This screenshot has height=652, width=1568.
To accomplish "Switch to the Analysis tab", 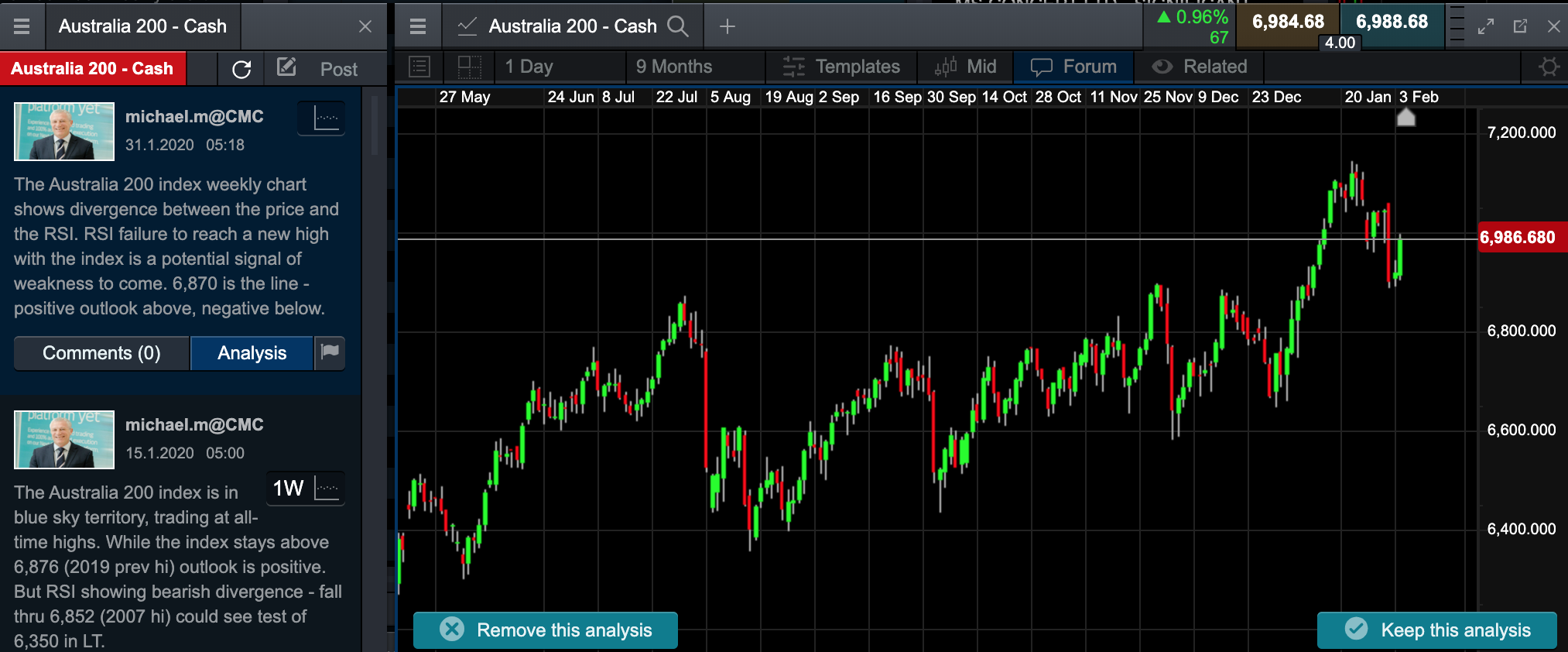I will click(x=252, y=353).
